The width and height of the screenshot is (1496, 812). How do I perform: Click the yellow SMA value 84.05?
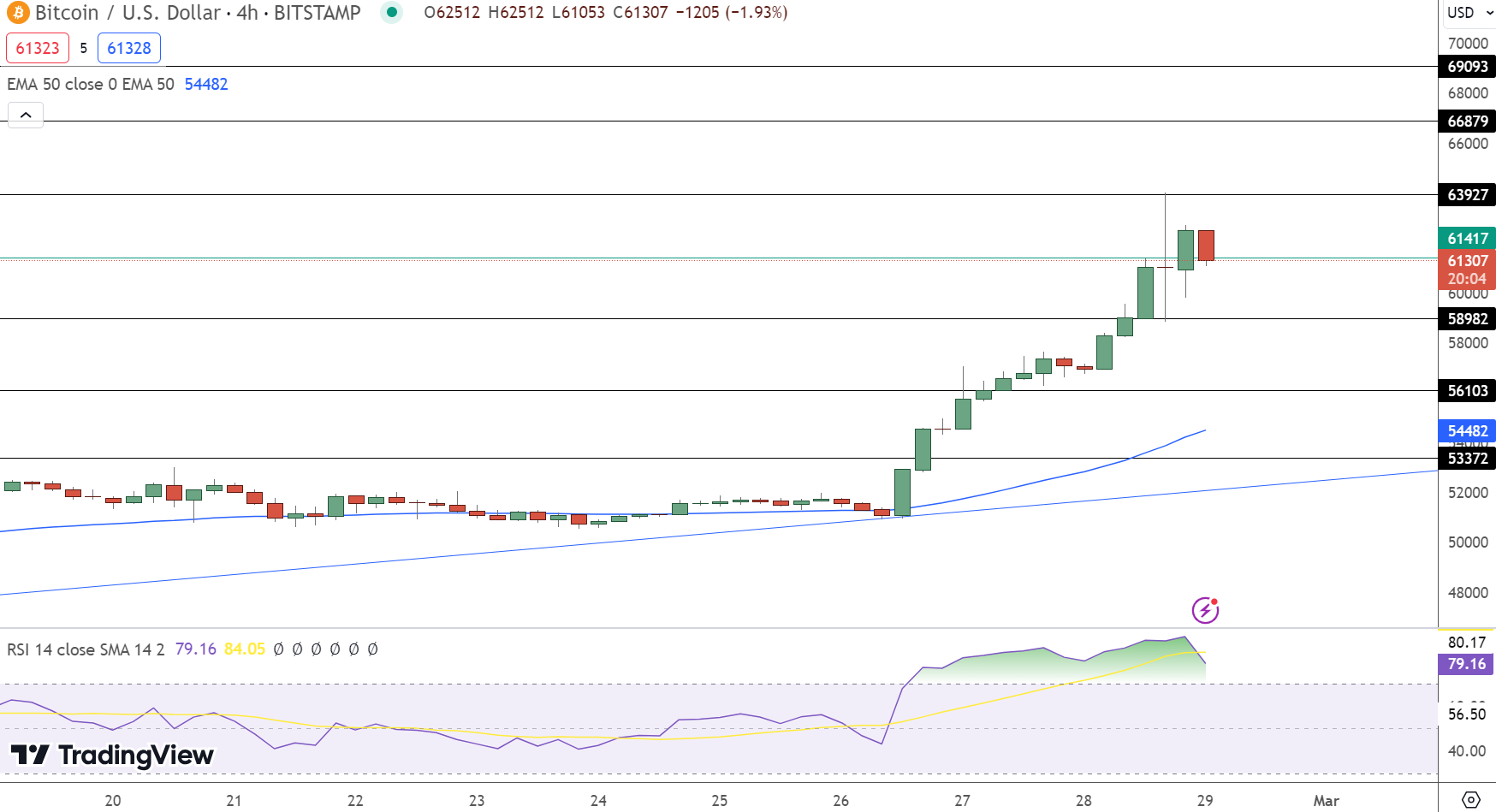243,649
